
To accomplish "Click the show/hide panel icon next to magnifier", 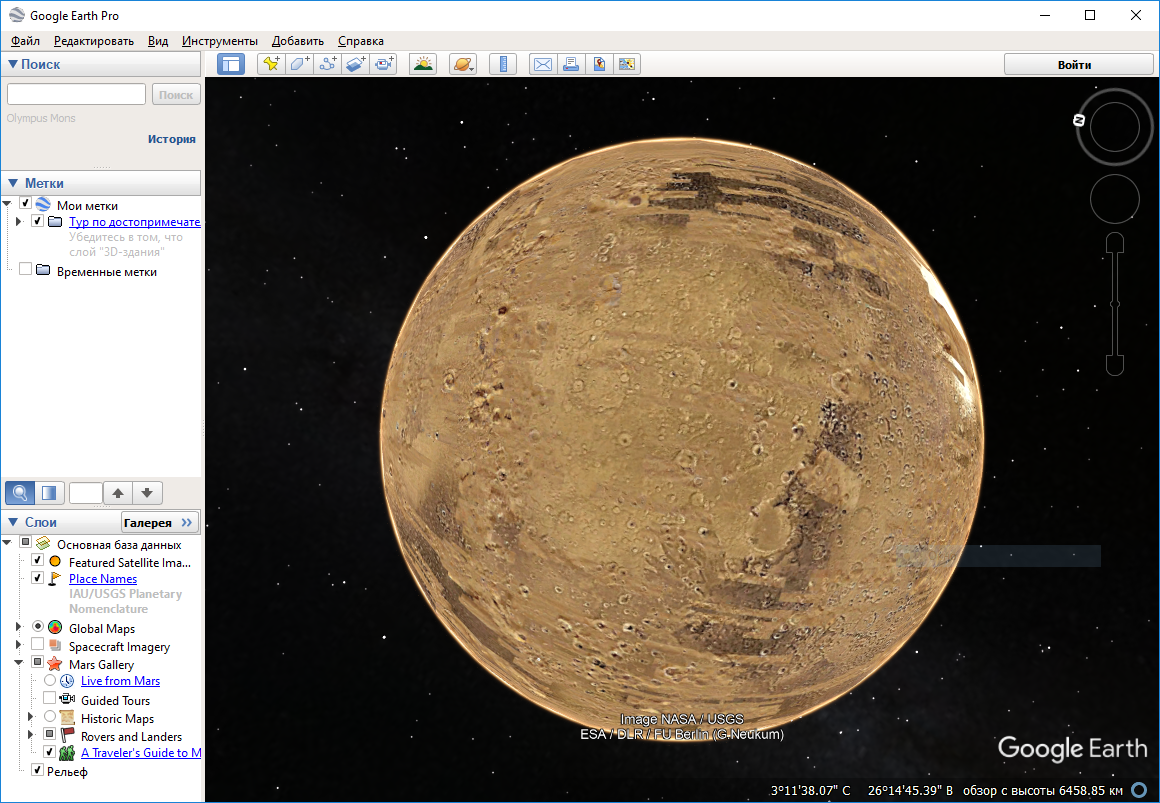I will tap(49, 493).
